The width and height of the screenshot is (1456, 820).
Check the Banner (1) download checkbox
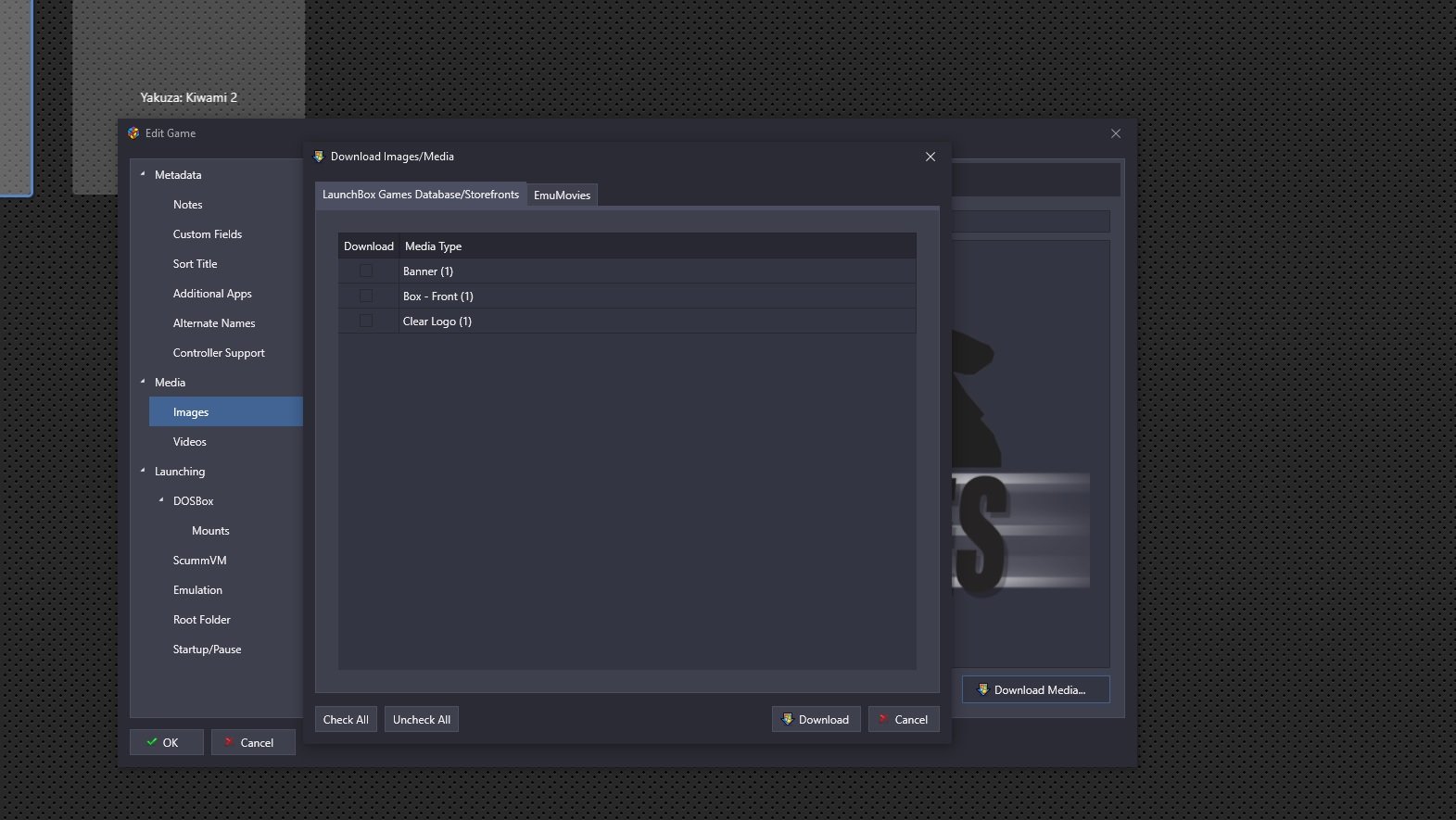pos(366,271)
